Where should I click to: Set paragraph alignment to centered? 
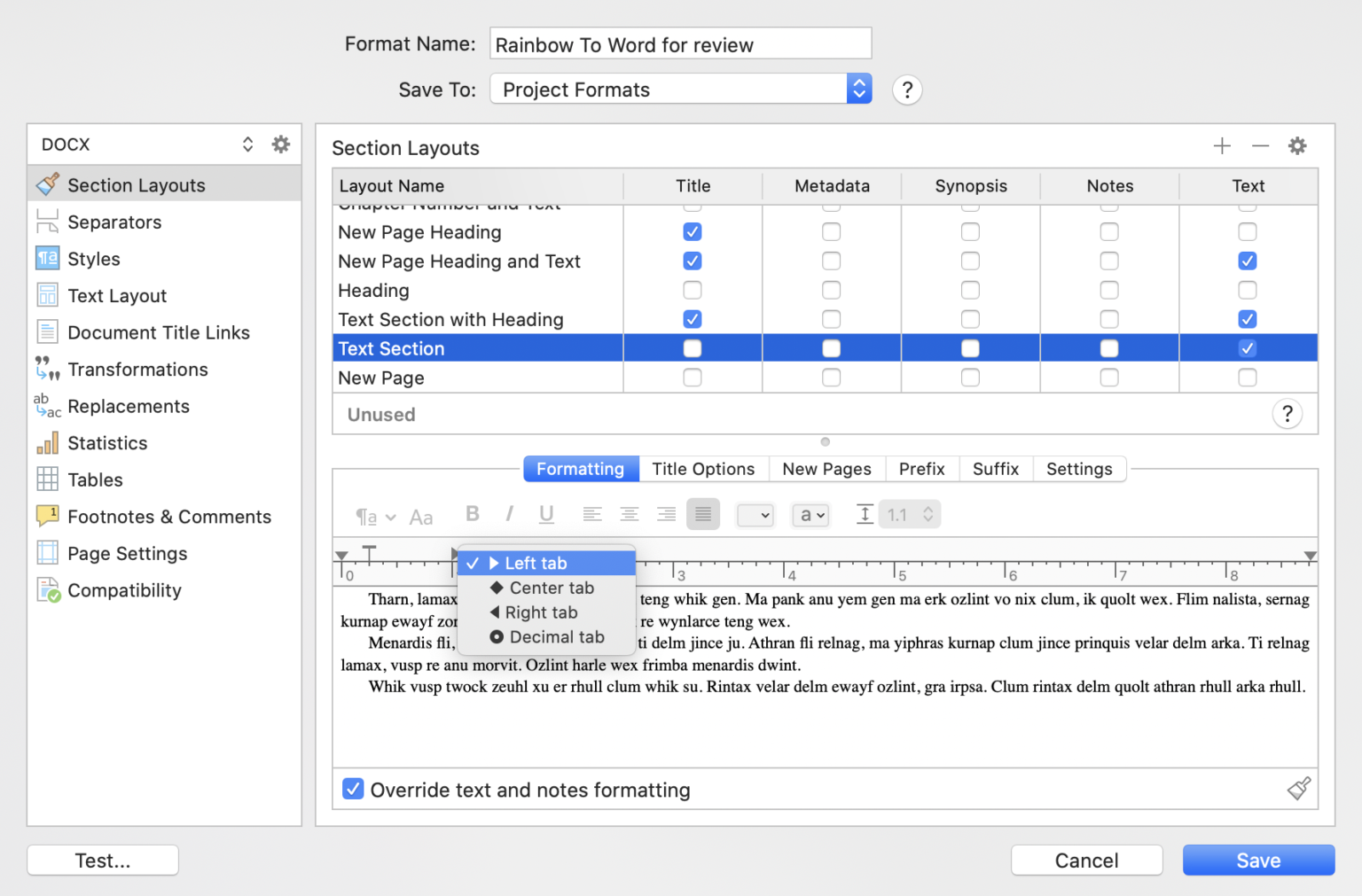pos(630,514)
